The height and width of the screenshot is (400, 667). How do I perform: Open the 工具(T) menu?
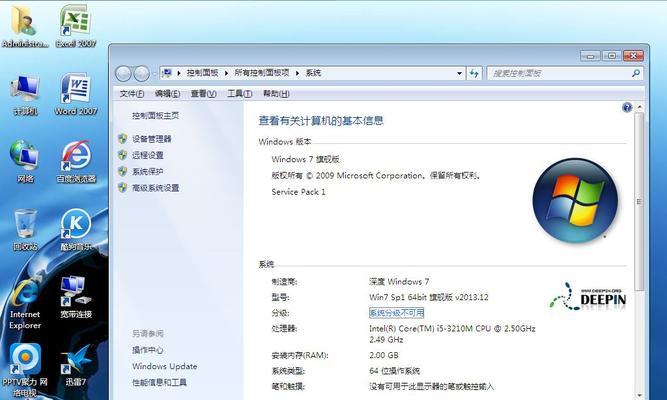pos(239,94)
